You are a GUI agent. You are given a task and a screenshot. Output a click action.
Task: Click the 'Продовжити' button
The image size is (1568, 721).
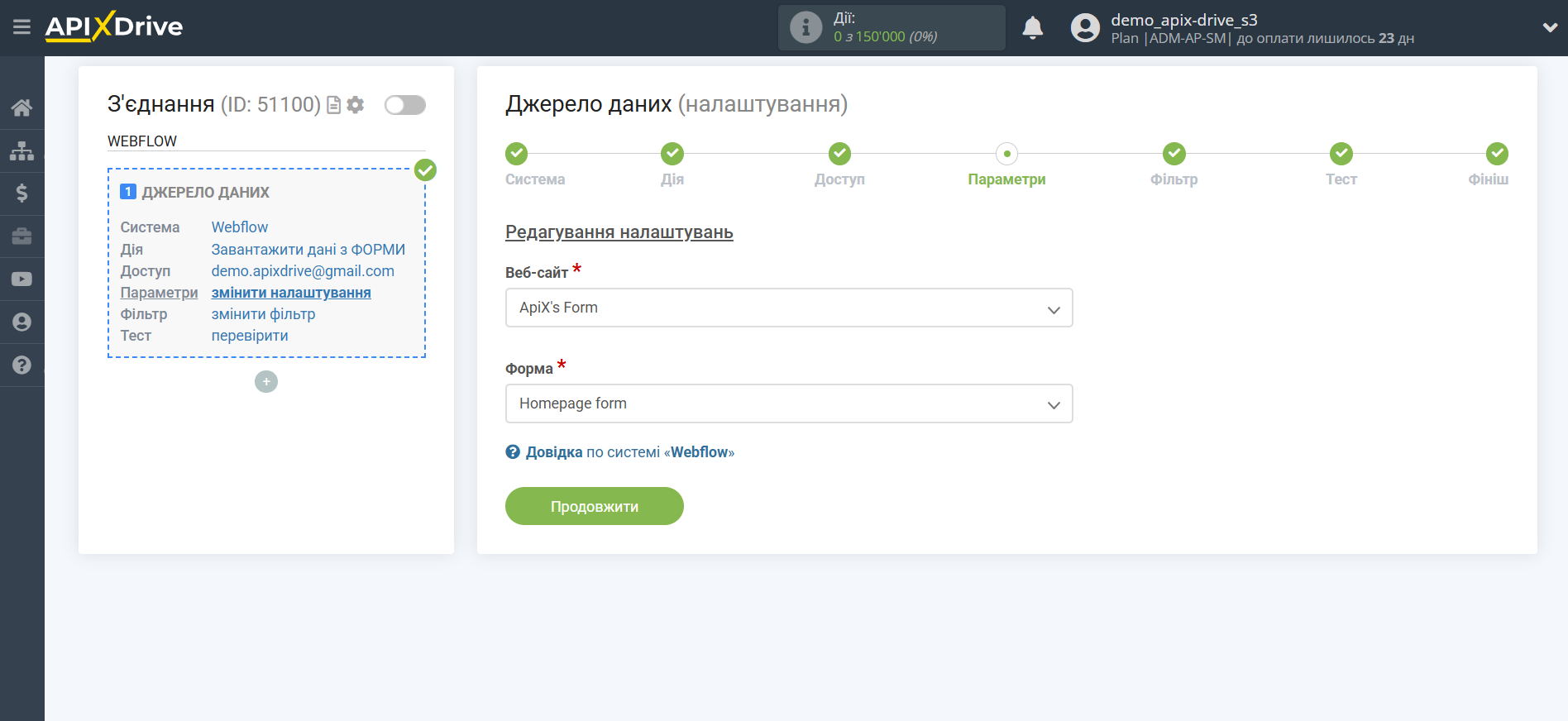595,506
